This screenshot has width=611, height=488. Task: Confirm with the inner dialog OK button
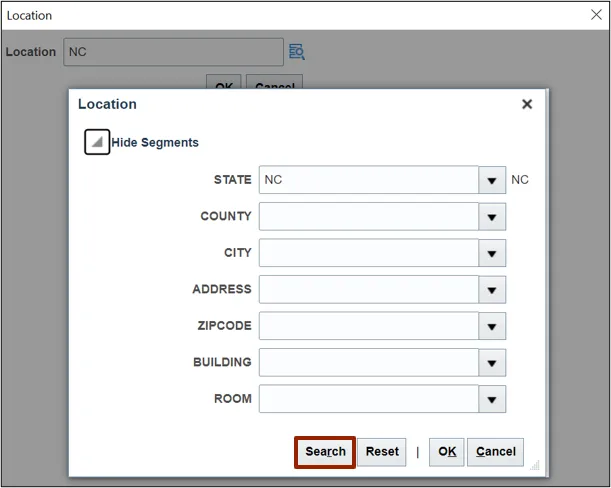447,452
